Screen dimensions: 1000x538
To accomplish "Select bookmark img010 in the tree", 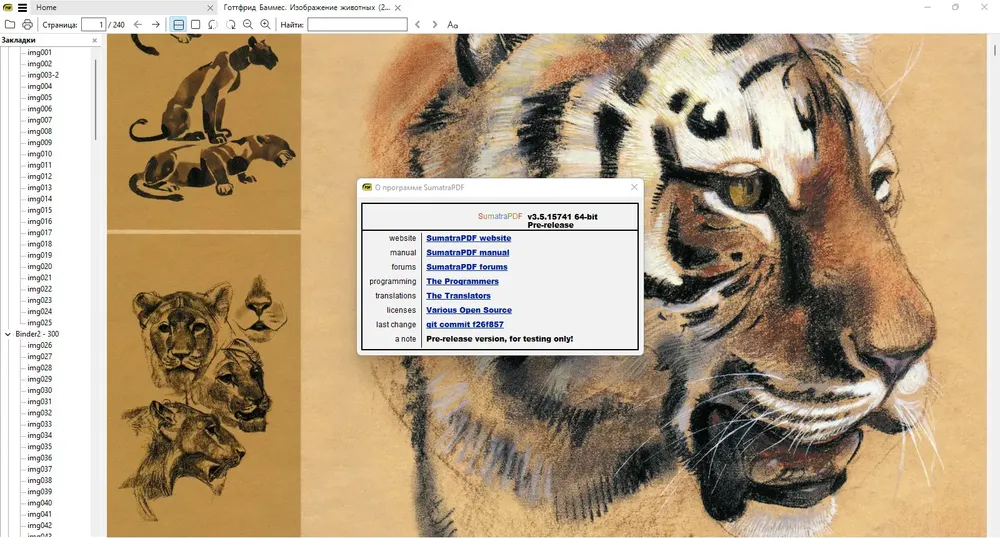I will [39, 154].
